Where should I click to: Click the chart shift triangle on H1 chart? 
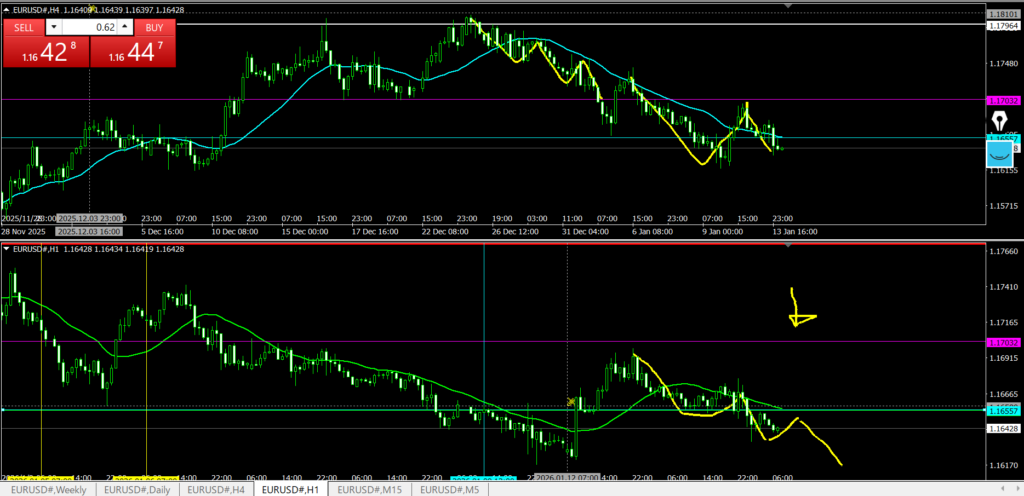[789, 246]
